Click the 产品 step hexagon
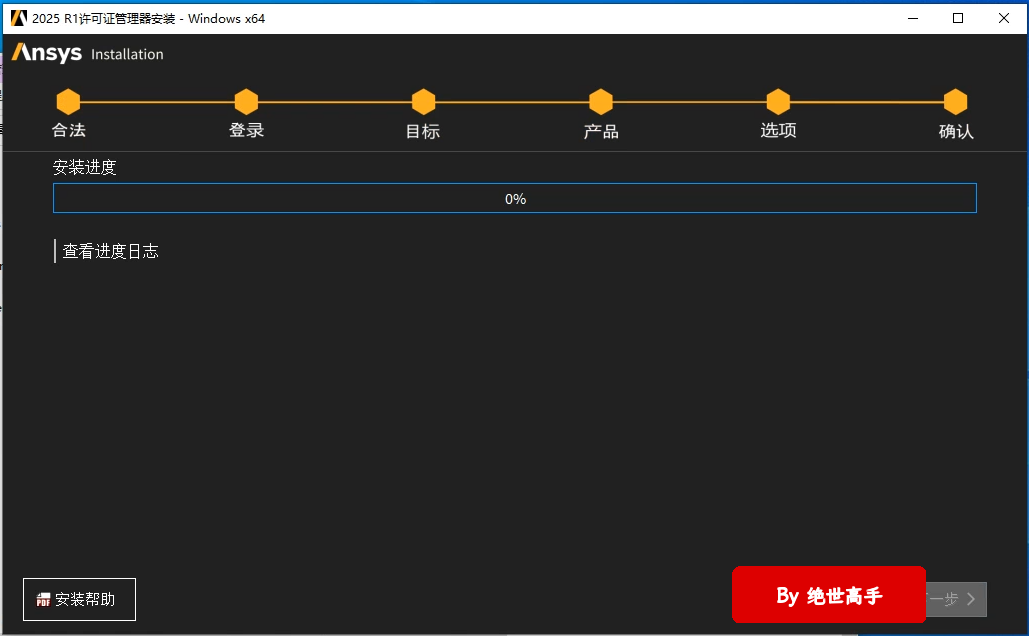This screenshot has width=1029, height=636. click(x=600, y=102)
